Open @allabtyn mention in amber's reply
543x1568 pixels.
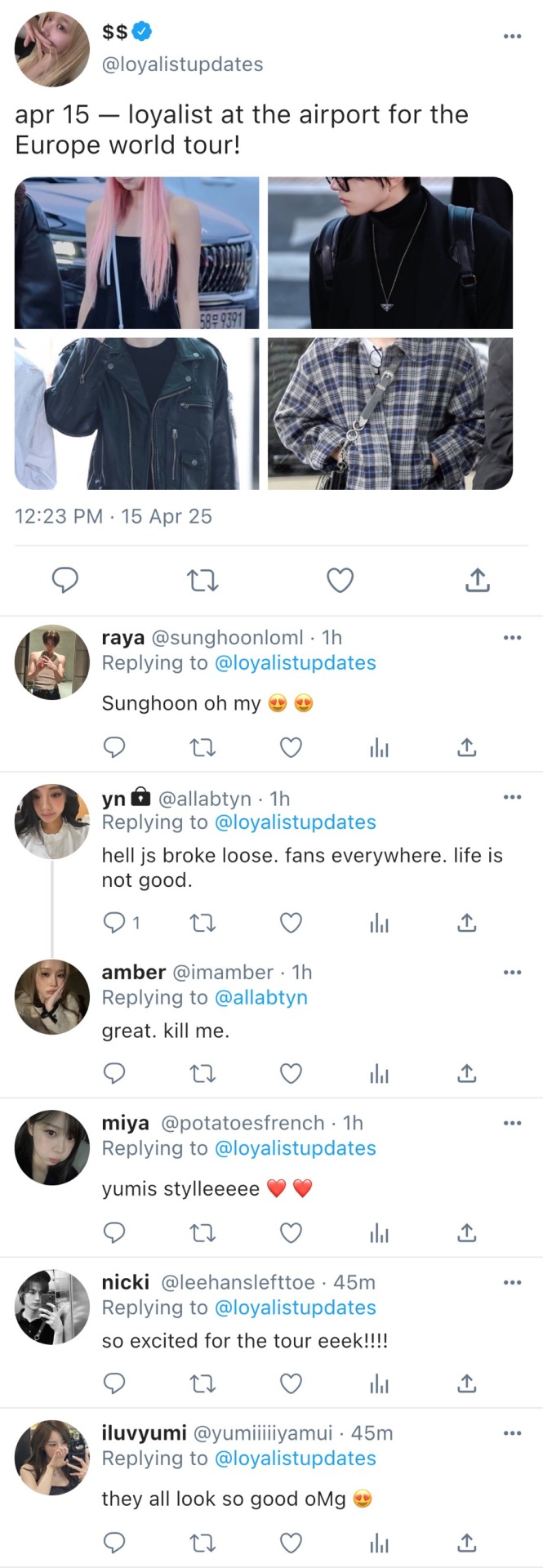pyautogui.click(x=260, y=997)
